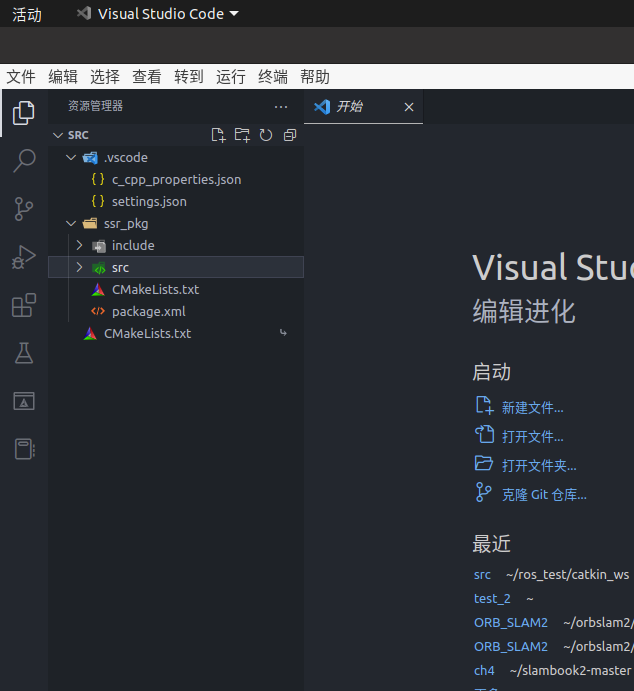This screenshot has height=691, width=634.
Task: Collapse the ssr_pkg folder
Action: click(x=71, y=223)
